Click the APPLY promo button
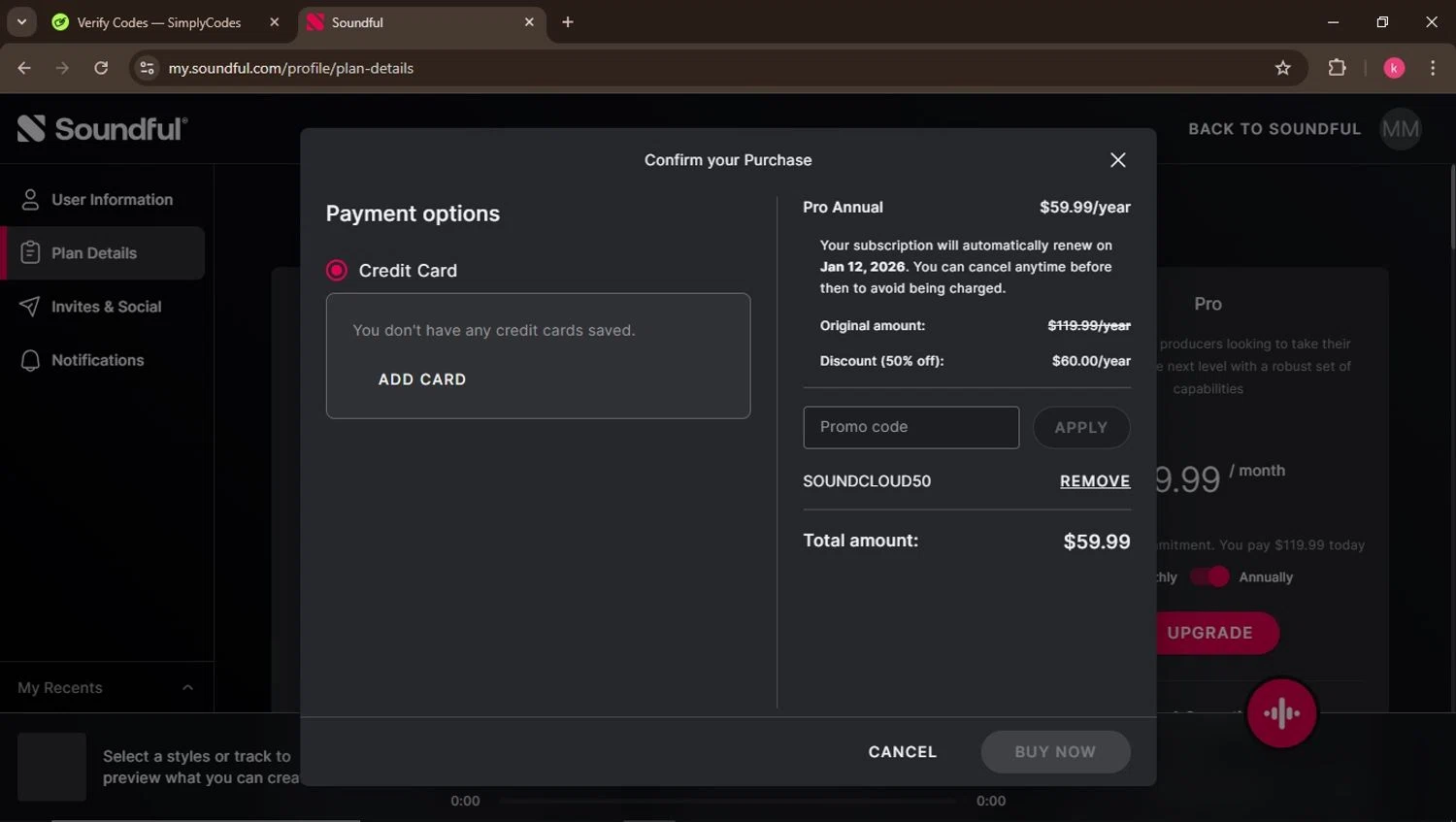Image resolution: width=1456 pixels, height=822 pixels. (1081, 427)
